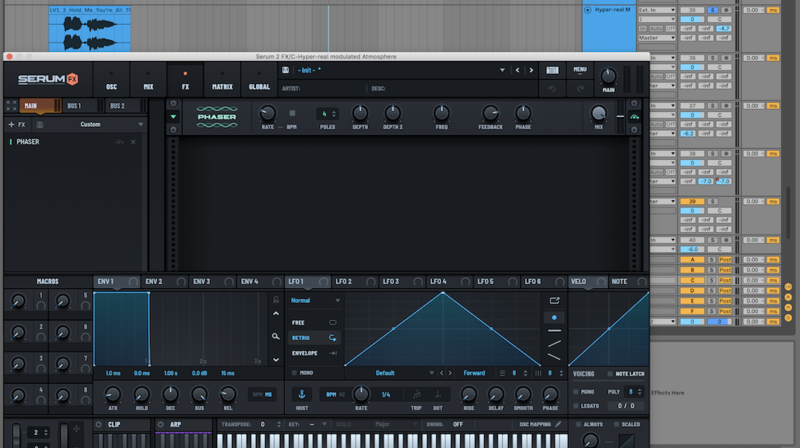This screenshot has height=448, width=800.
Task: Click the MENU button
Action: coord(580,71)
